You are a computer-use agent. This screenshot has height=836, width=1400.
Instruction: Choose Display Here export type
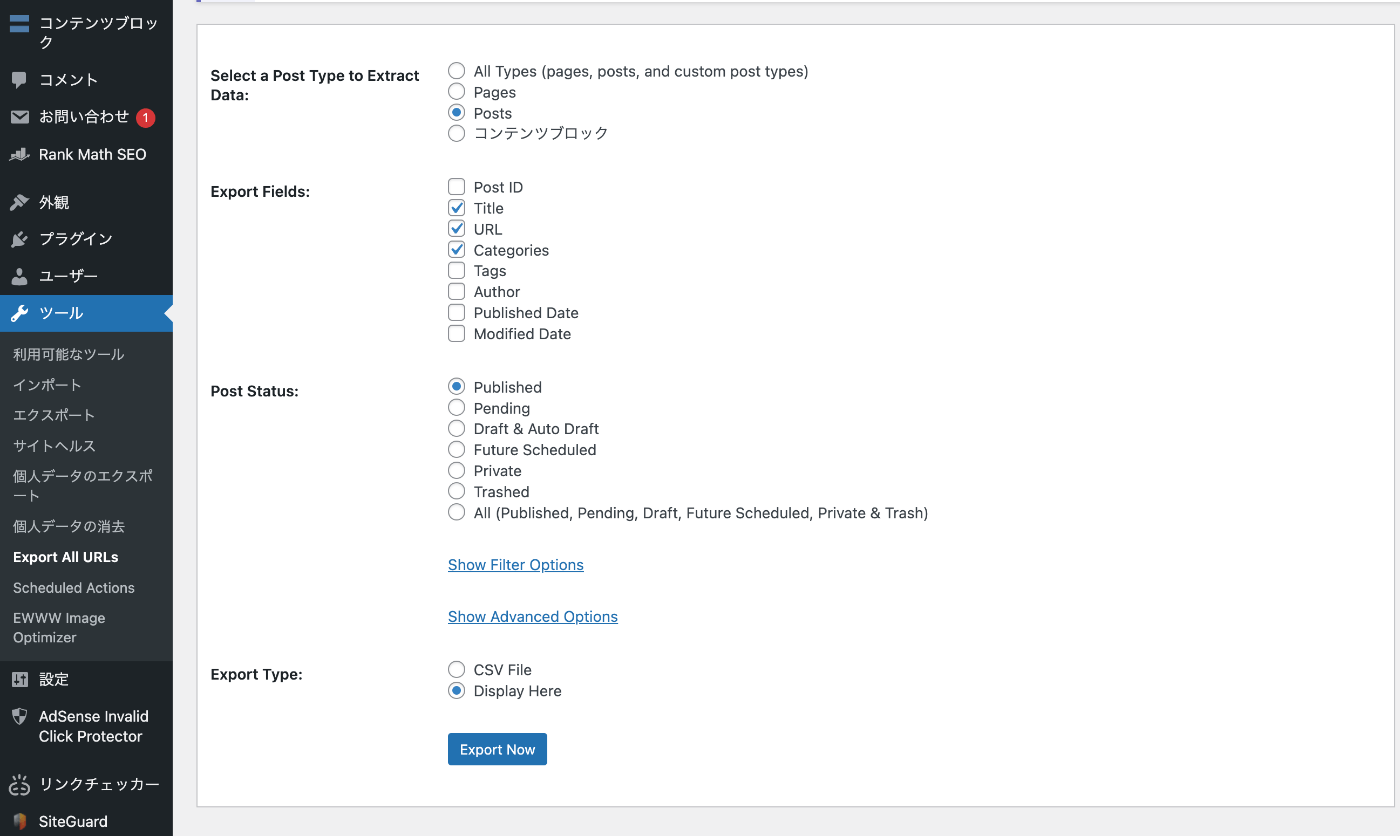pos(457,691)
